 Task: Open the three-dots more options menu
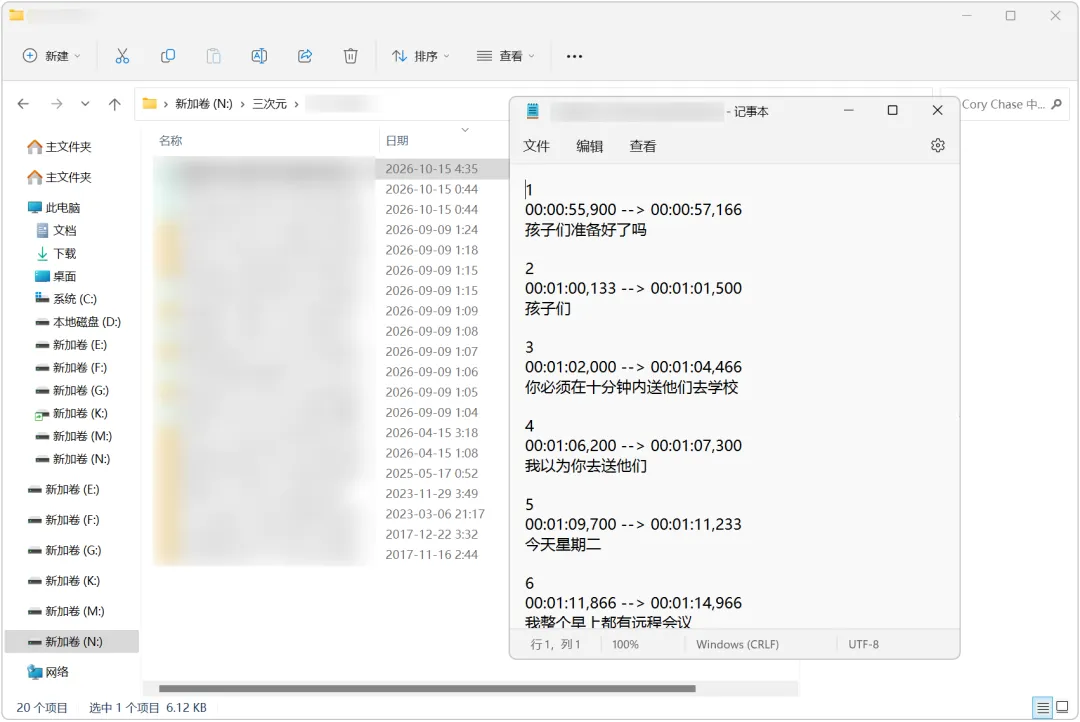click(574, 56)
